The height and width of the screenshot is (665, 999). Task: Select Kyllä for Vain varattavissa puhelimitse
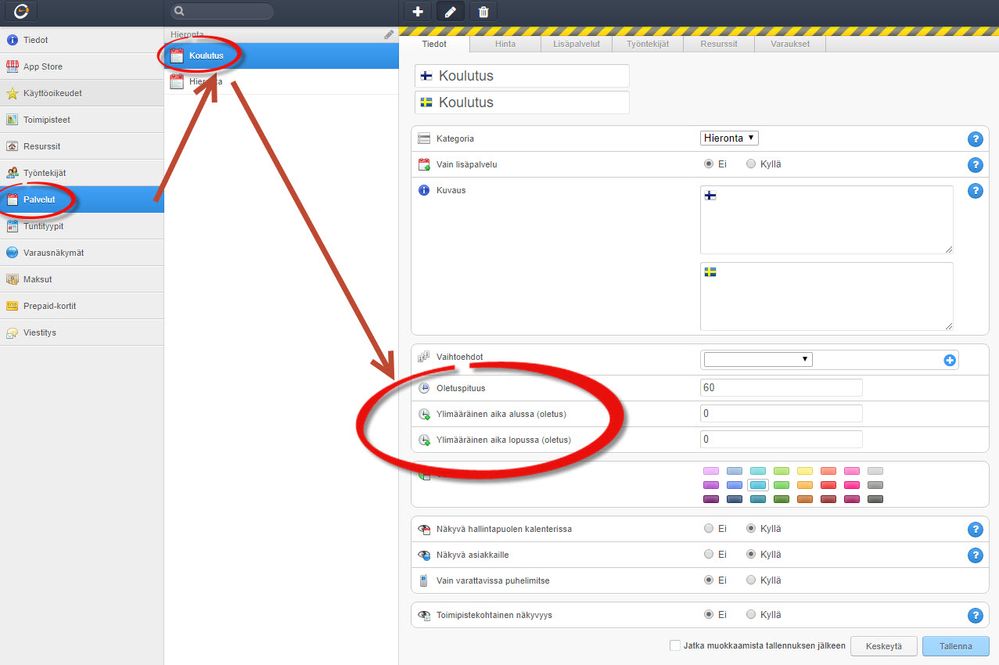click(751, 580)
